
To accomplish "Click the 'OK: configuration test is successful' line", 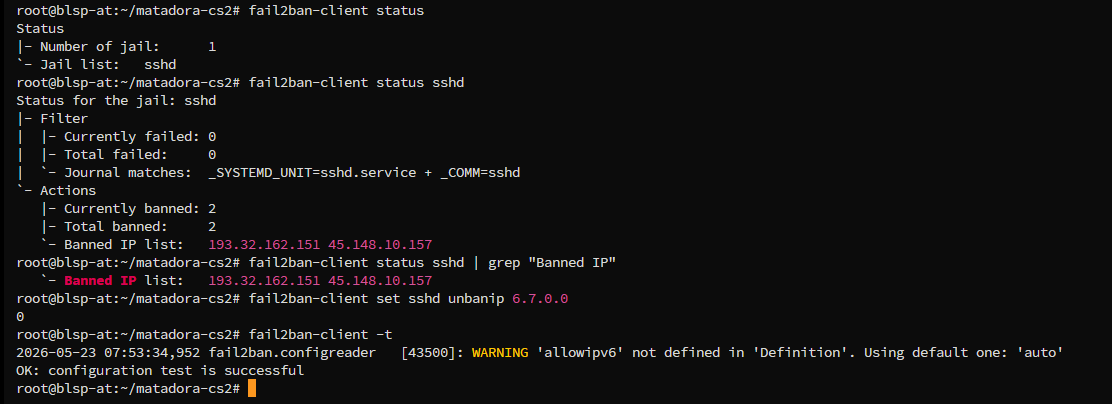I will [160, 370].
